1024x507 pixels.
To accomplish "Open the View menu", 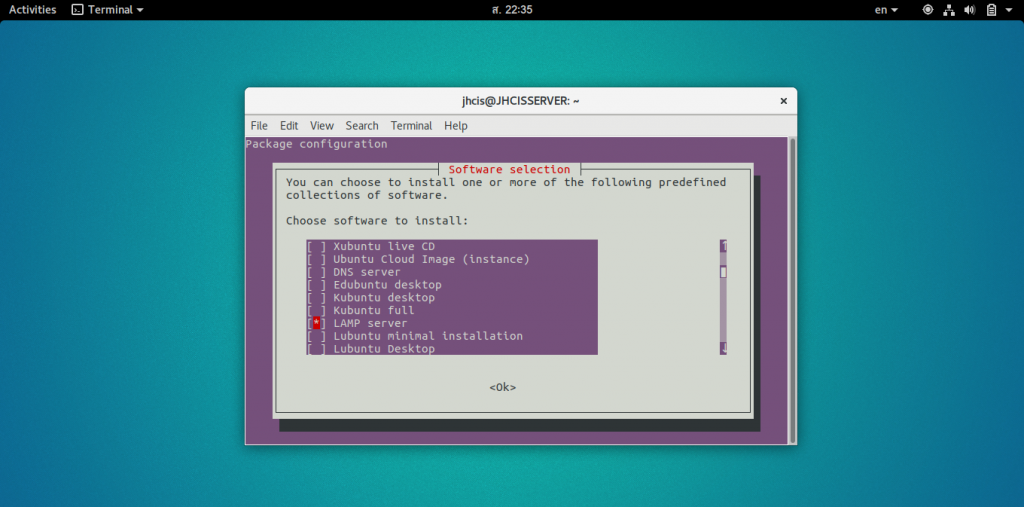I will coord(322,125).
